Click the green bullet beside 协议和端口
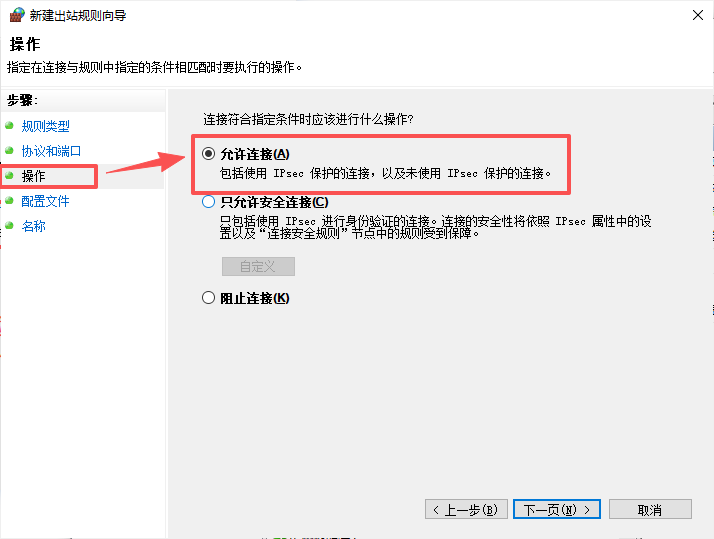 click(9, 150)
